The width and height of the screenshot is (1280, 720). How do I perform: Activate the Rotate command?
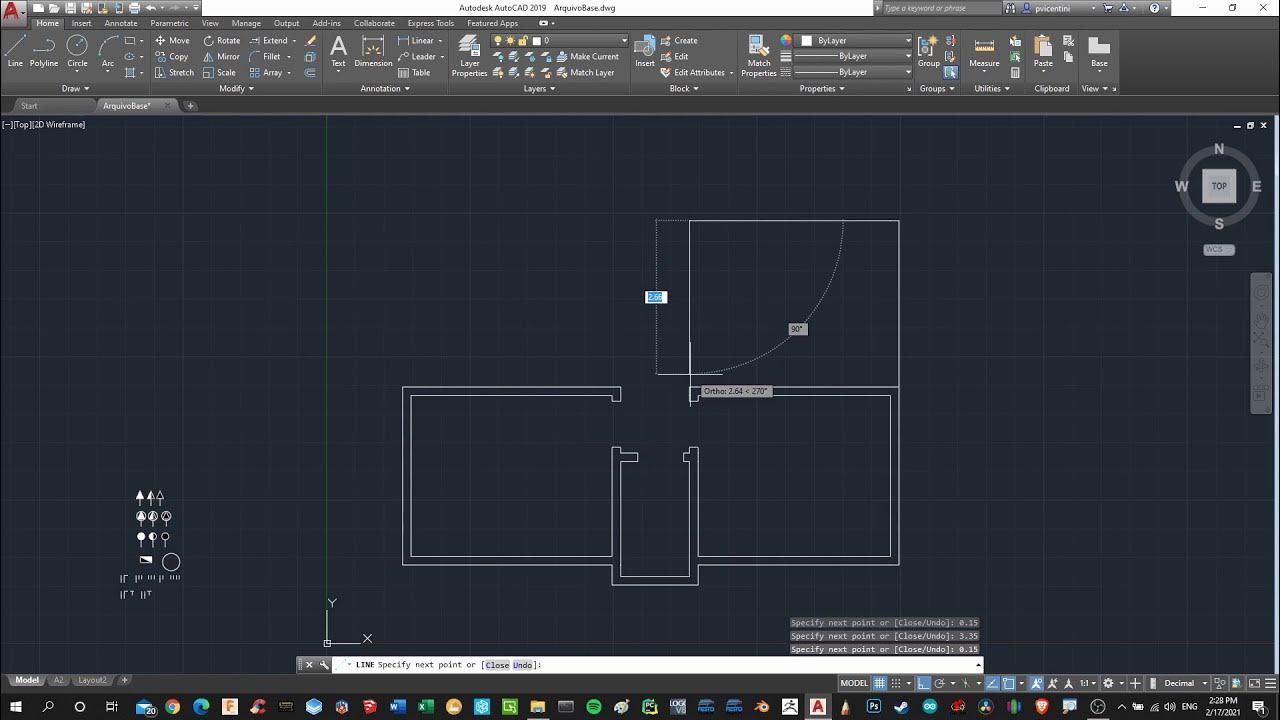(221, 41)
